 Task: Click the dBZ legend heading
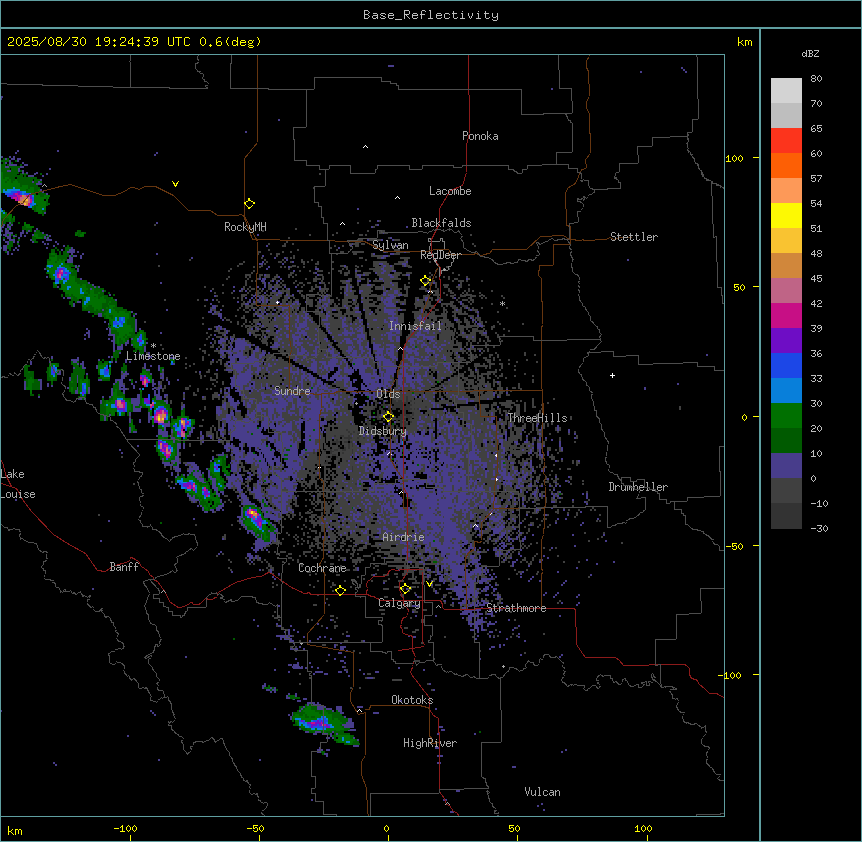(810, 53)
